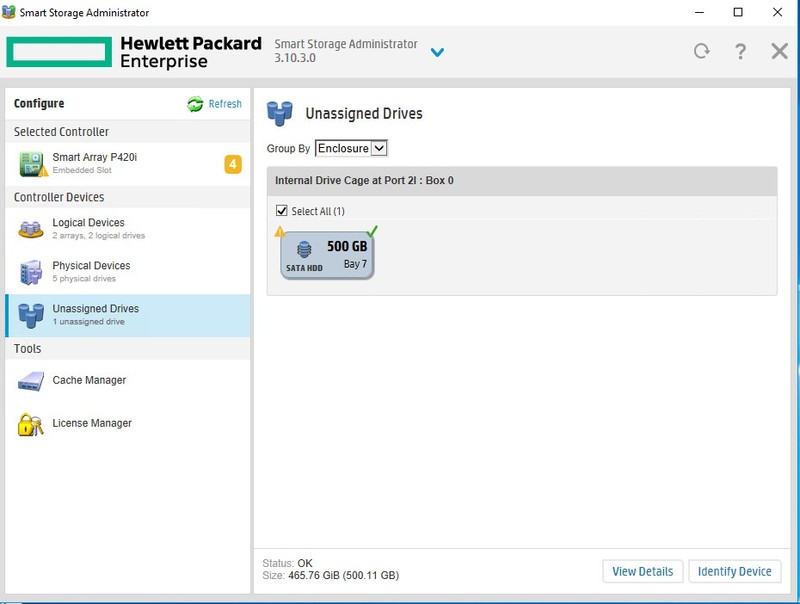Open the License Manager padlock icon

pos(31,424)
